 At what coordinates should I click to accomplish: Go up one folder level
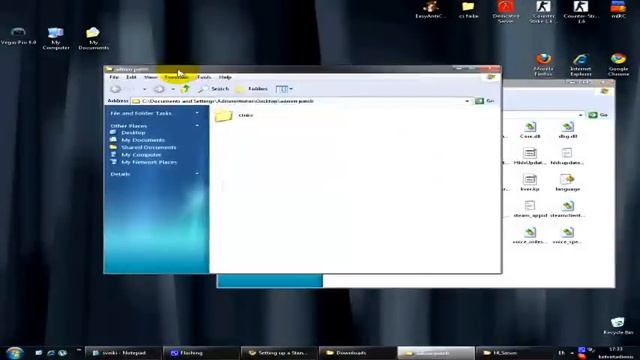[186, 89]
